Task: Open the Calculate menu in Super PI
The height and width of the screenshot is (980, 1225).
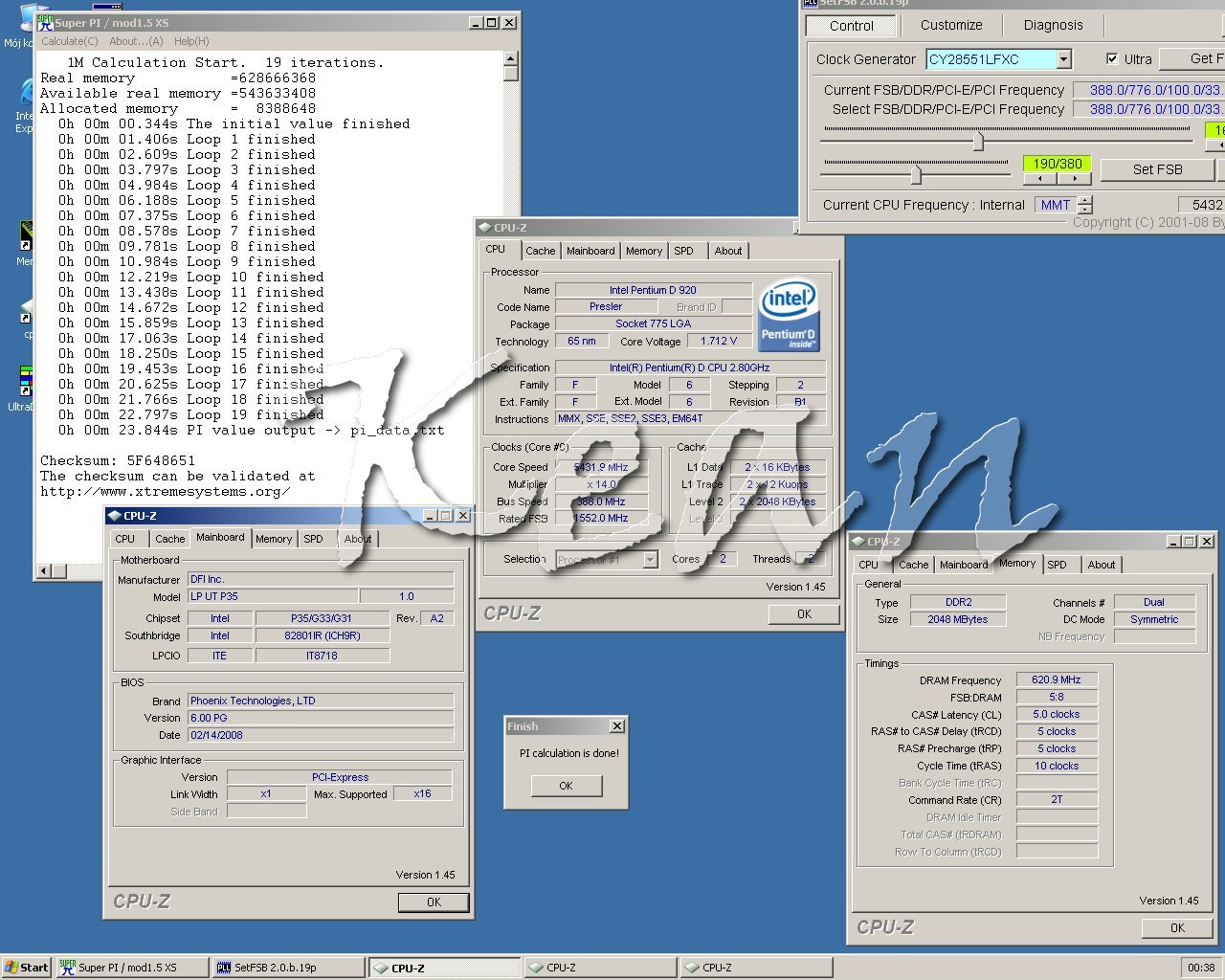Action: [x=69, y=41]
